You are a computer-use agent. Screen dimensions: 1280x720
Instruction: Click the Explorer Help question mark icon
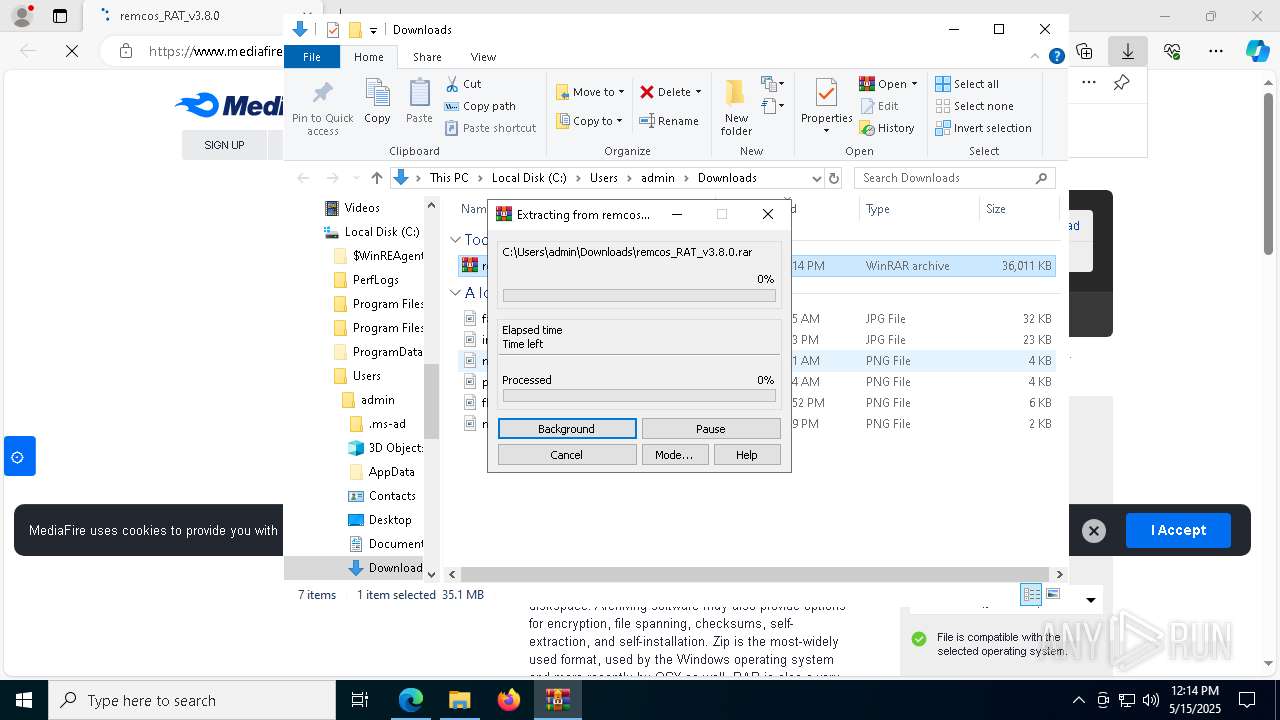[x=1056, y=57]
